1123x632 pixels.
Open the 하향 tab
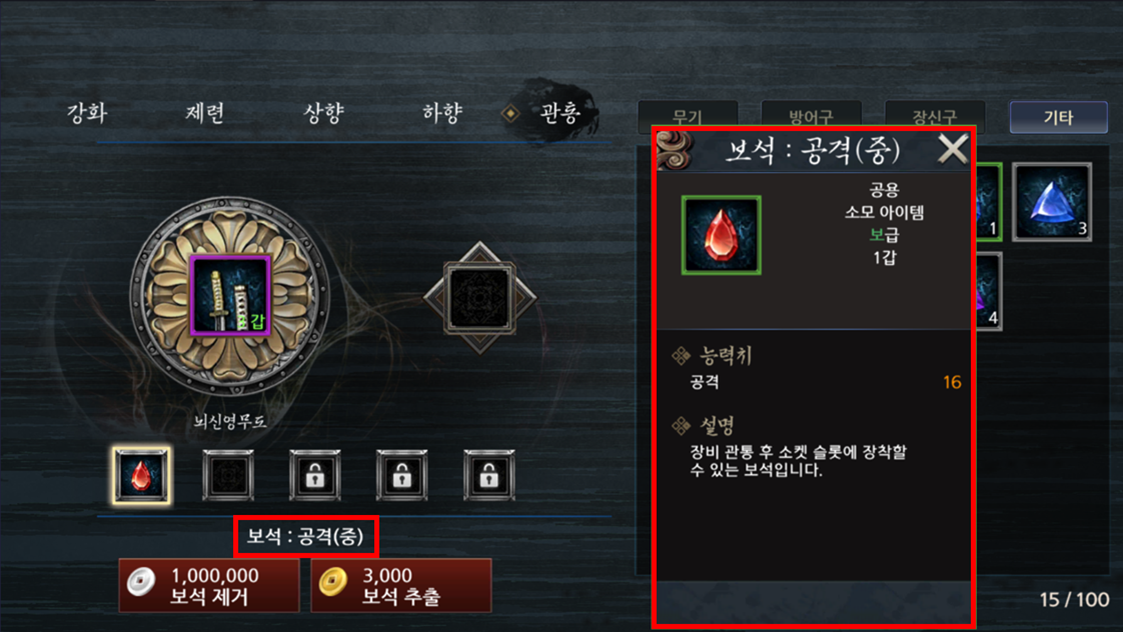443,112
